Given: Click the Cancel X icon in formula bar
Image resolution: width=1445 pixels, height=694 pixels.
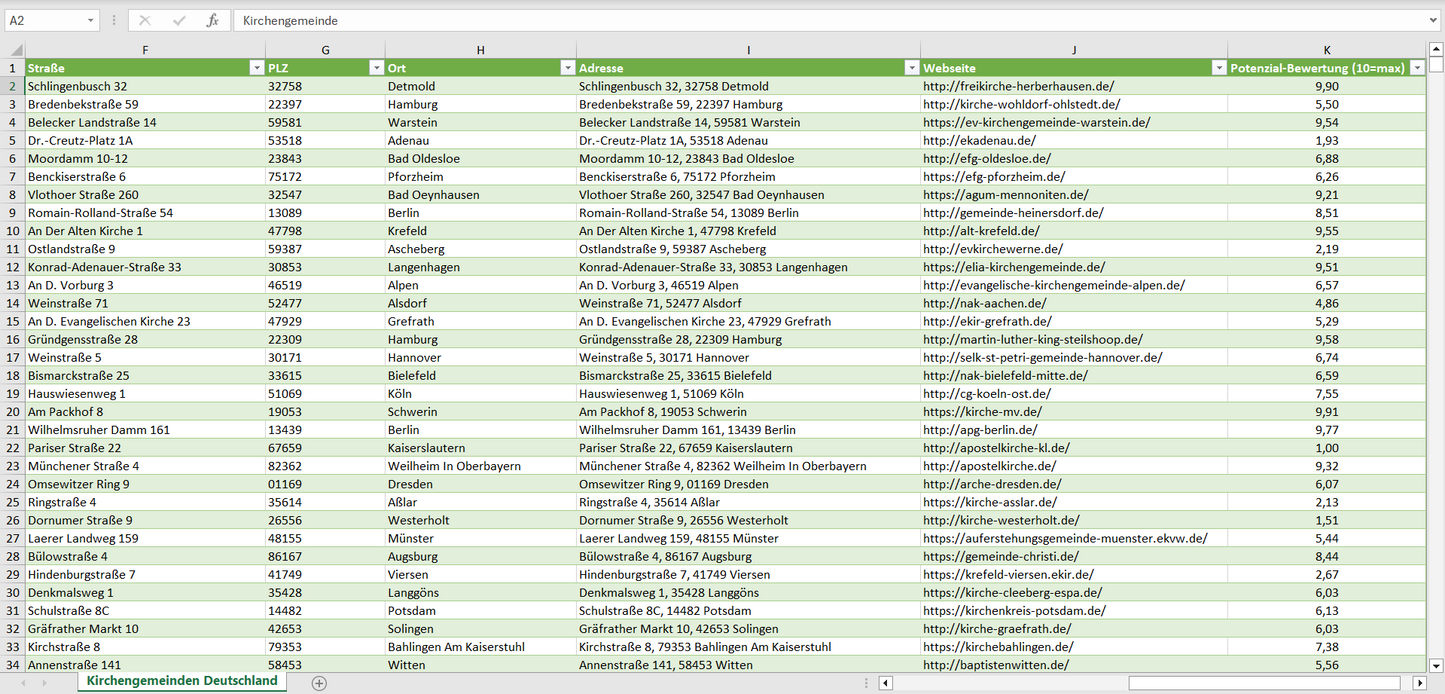Looking at the screenshot, I should tap(145, 20).
